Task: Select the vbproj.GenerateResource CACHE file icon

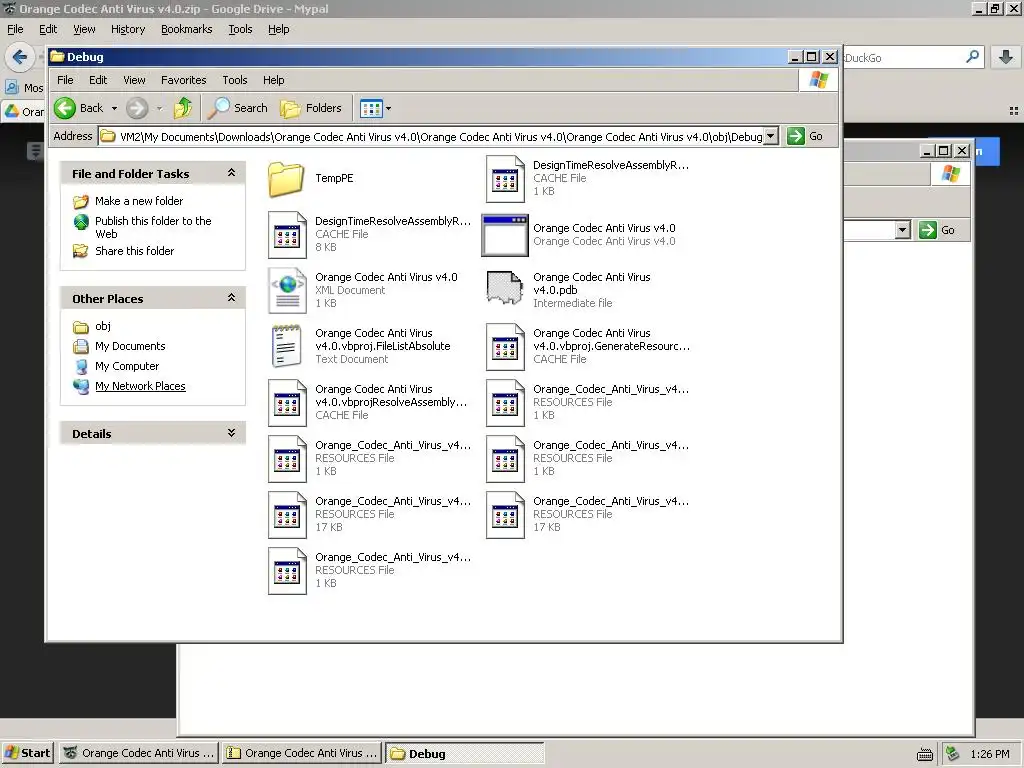Action: point(505,347)
